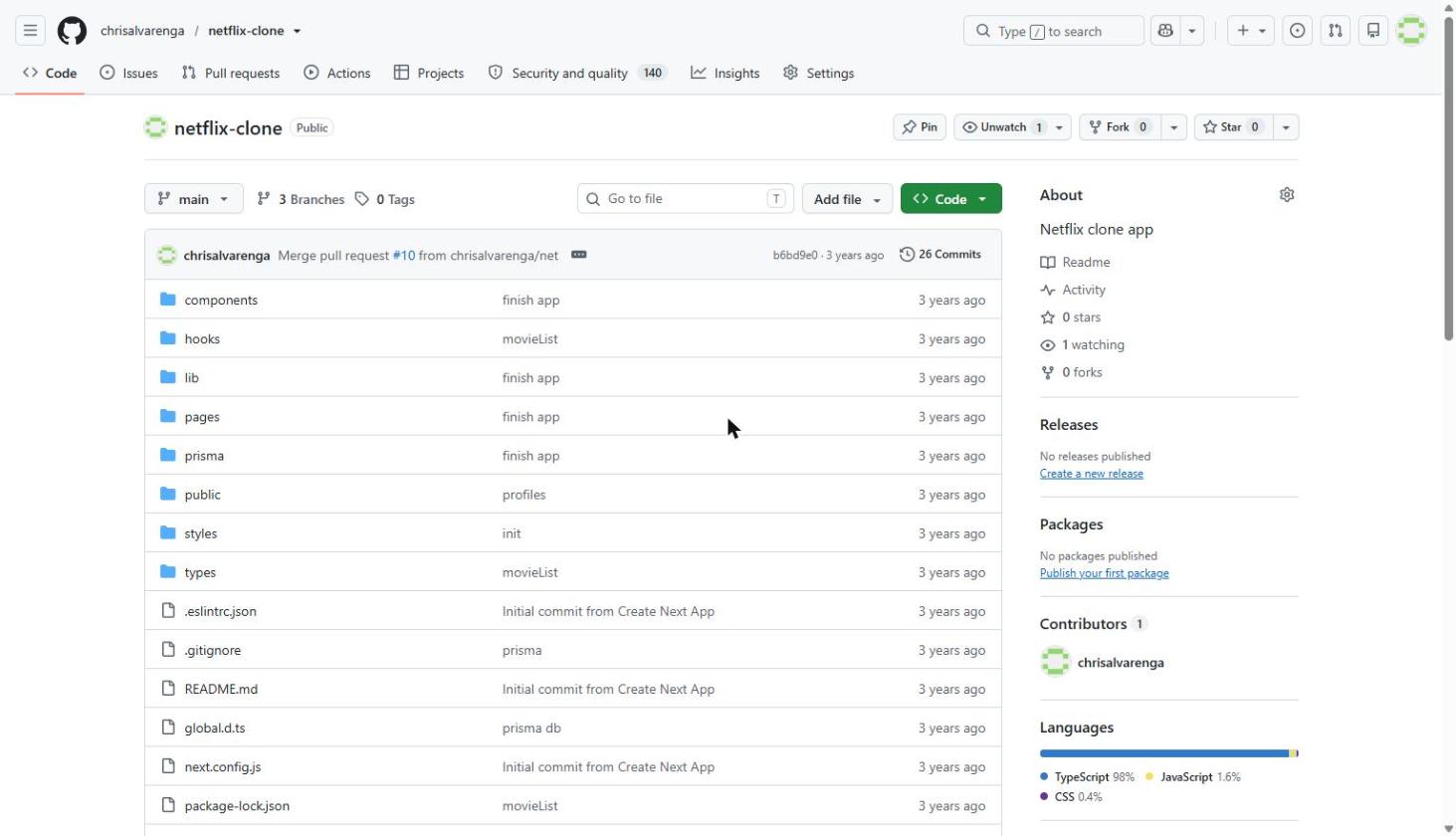View the 3 Branches link
The width and height of the screenshot is (1456, 836).
(301, 199)
